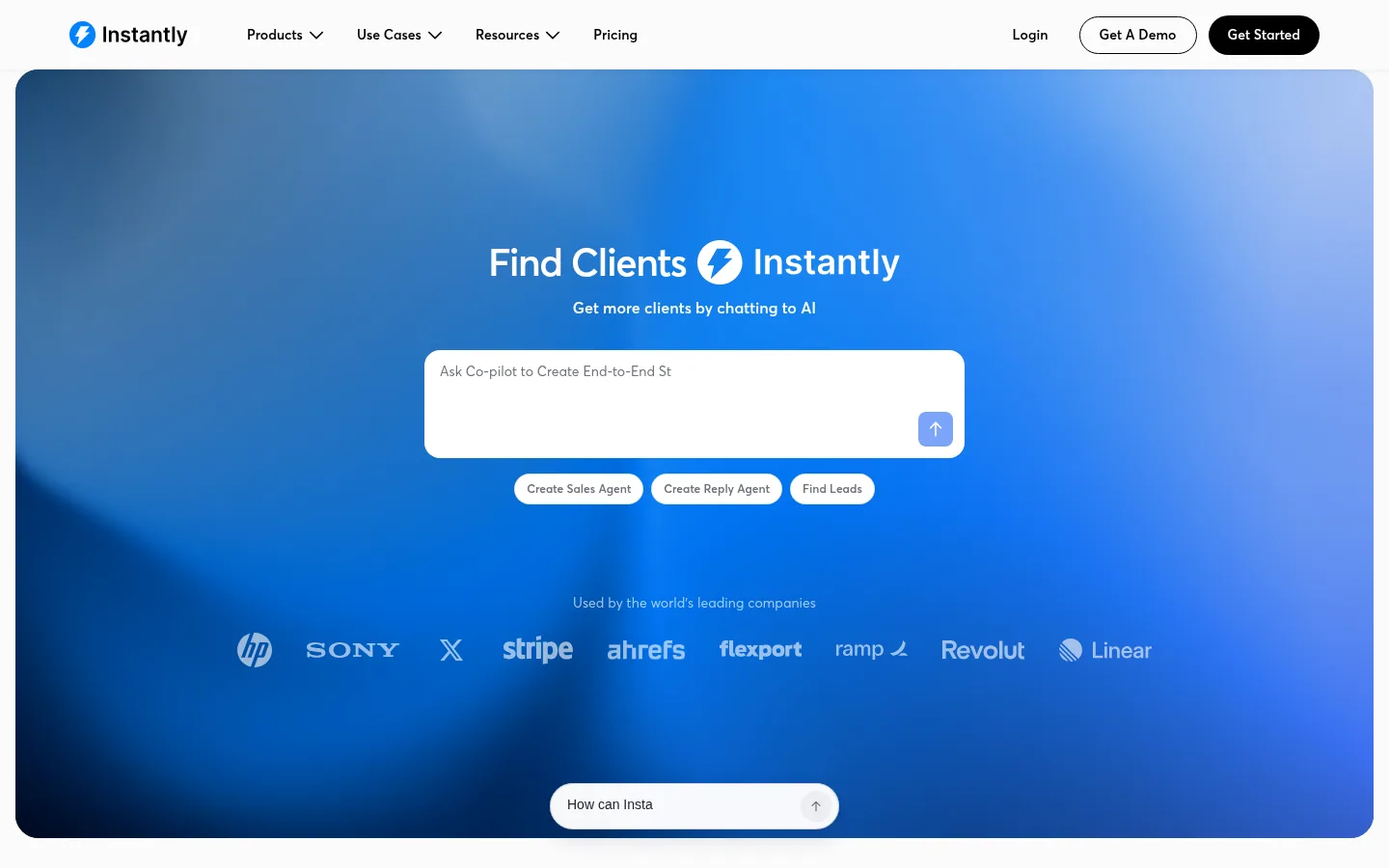Click the X company logo
Screen dimensions: 1389x868
pyautogui.click(x=451, y=650)
